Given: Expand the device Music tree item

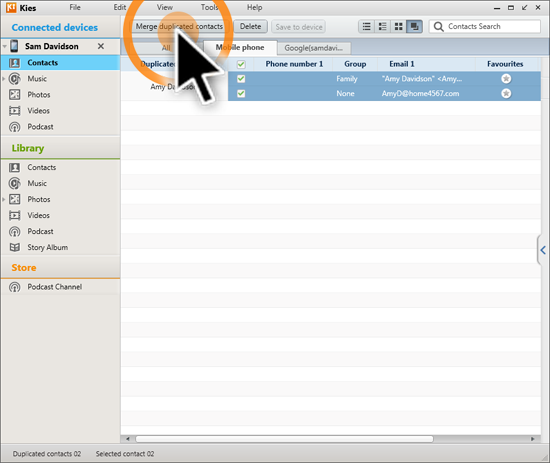Looking at the screenshot, I should coord(4,79).
